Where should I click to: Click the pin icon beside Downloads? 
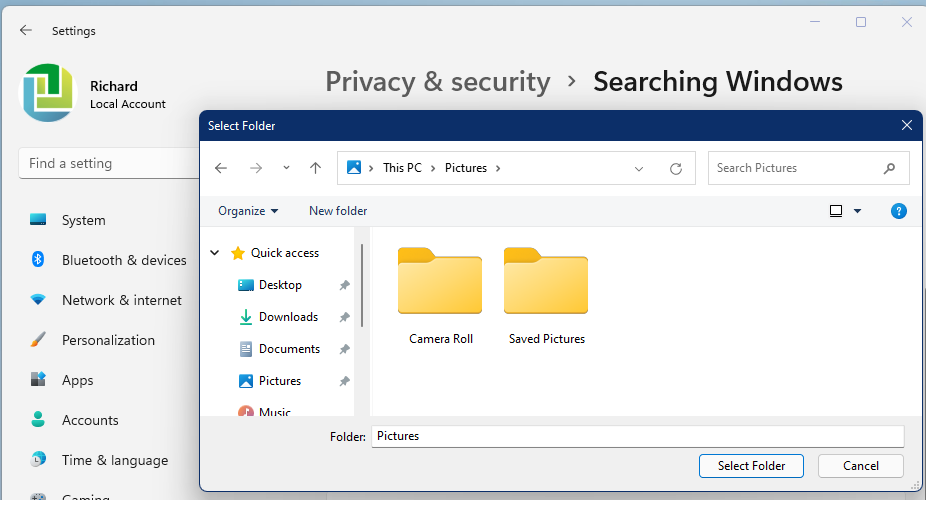[344, 317]
